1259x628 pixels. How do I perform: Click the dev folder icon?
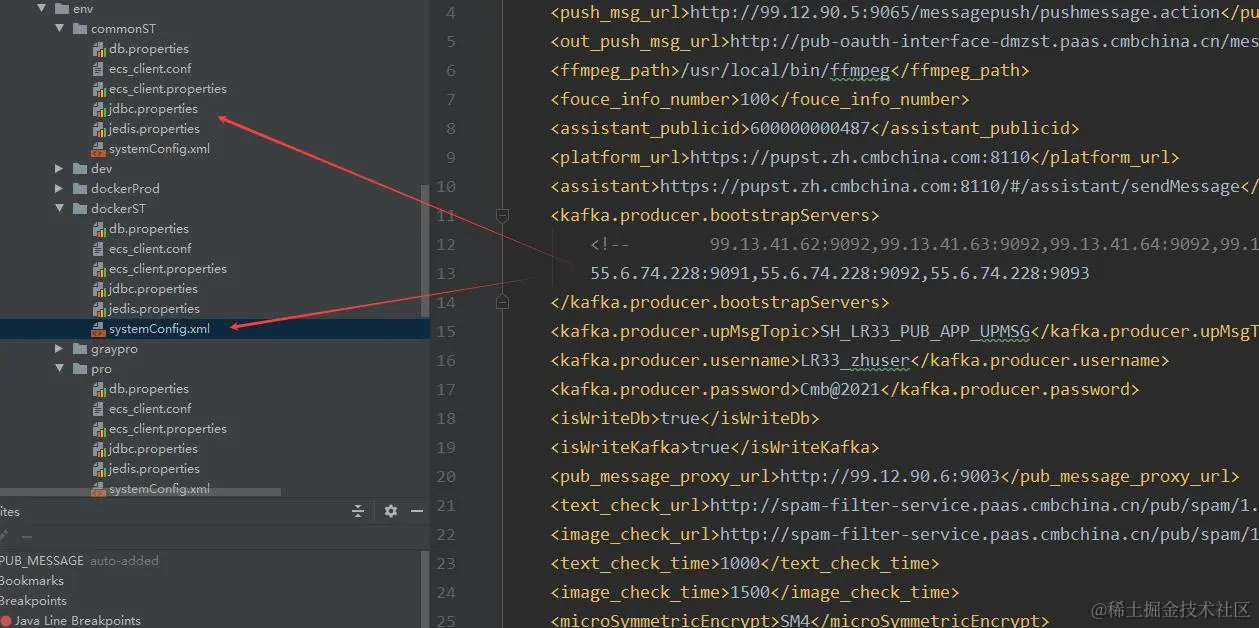tap(80, 169)
